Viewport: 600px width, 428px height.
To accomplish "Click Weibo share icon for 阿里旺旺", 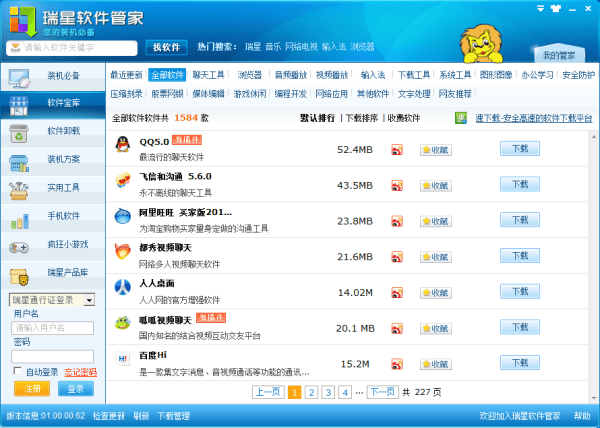I will (x=397, y=221).
